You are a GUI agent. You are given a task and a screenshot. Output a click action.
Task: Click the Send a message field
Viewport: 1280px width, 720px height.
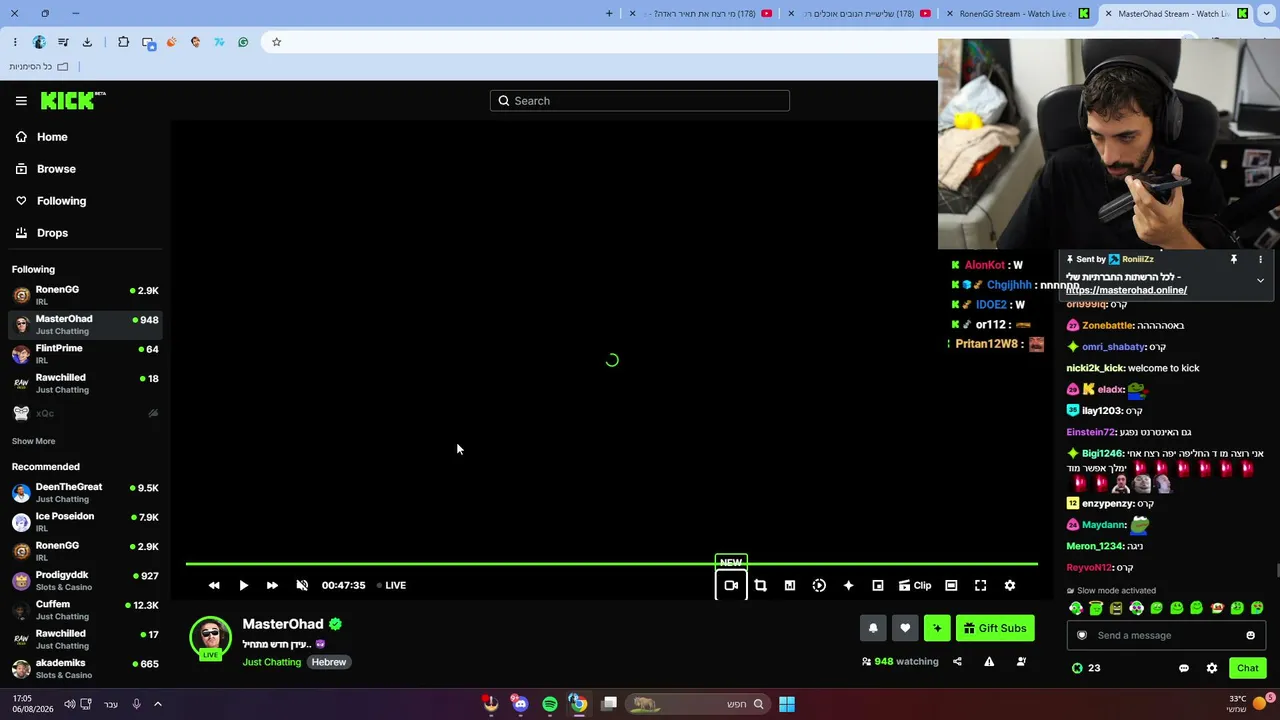tap(1166, 636)
